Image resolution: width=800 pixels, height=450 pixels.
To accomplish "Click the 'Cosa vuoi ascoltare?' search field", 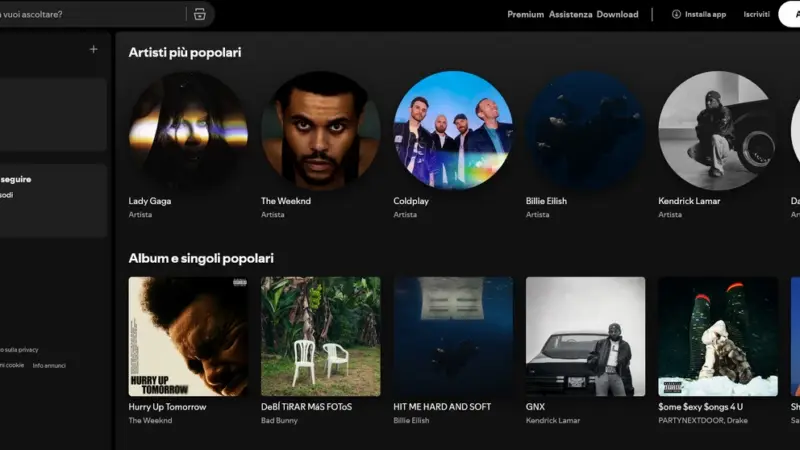I will click(90, 14).
